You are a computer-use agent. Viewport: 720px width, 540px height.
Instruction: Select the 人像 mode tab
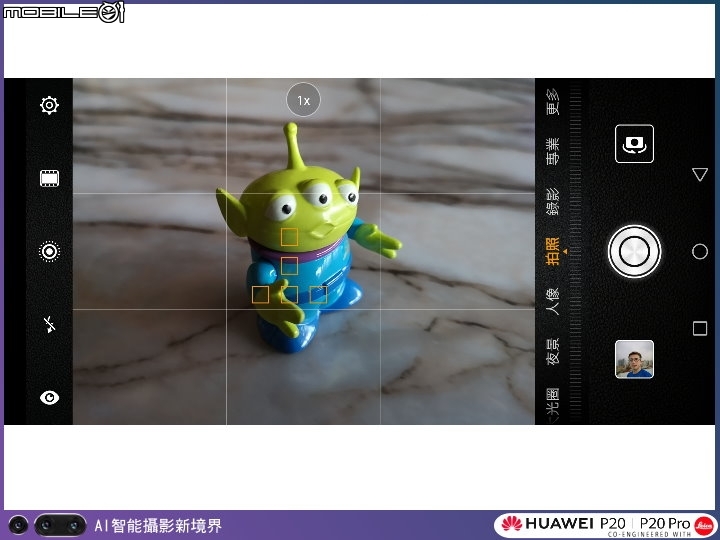[553, 301]
